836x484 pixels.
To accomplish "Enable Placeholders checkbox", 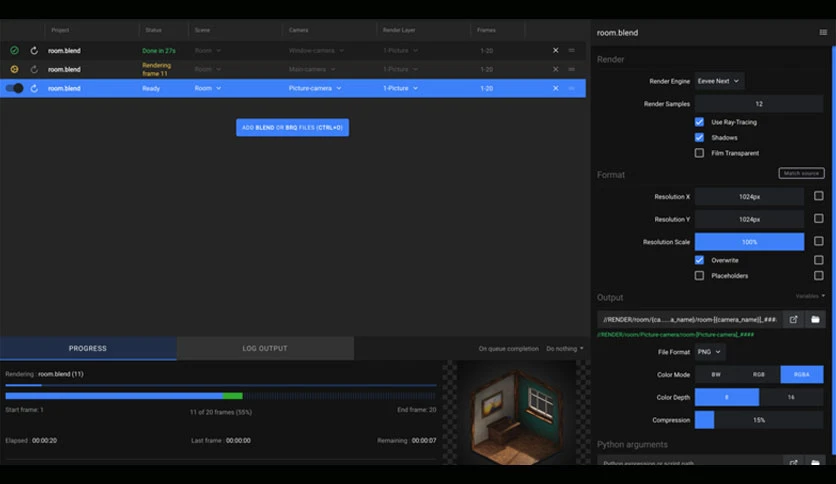I will [699, 276].
